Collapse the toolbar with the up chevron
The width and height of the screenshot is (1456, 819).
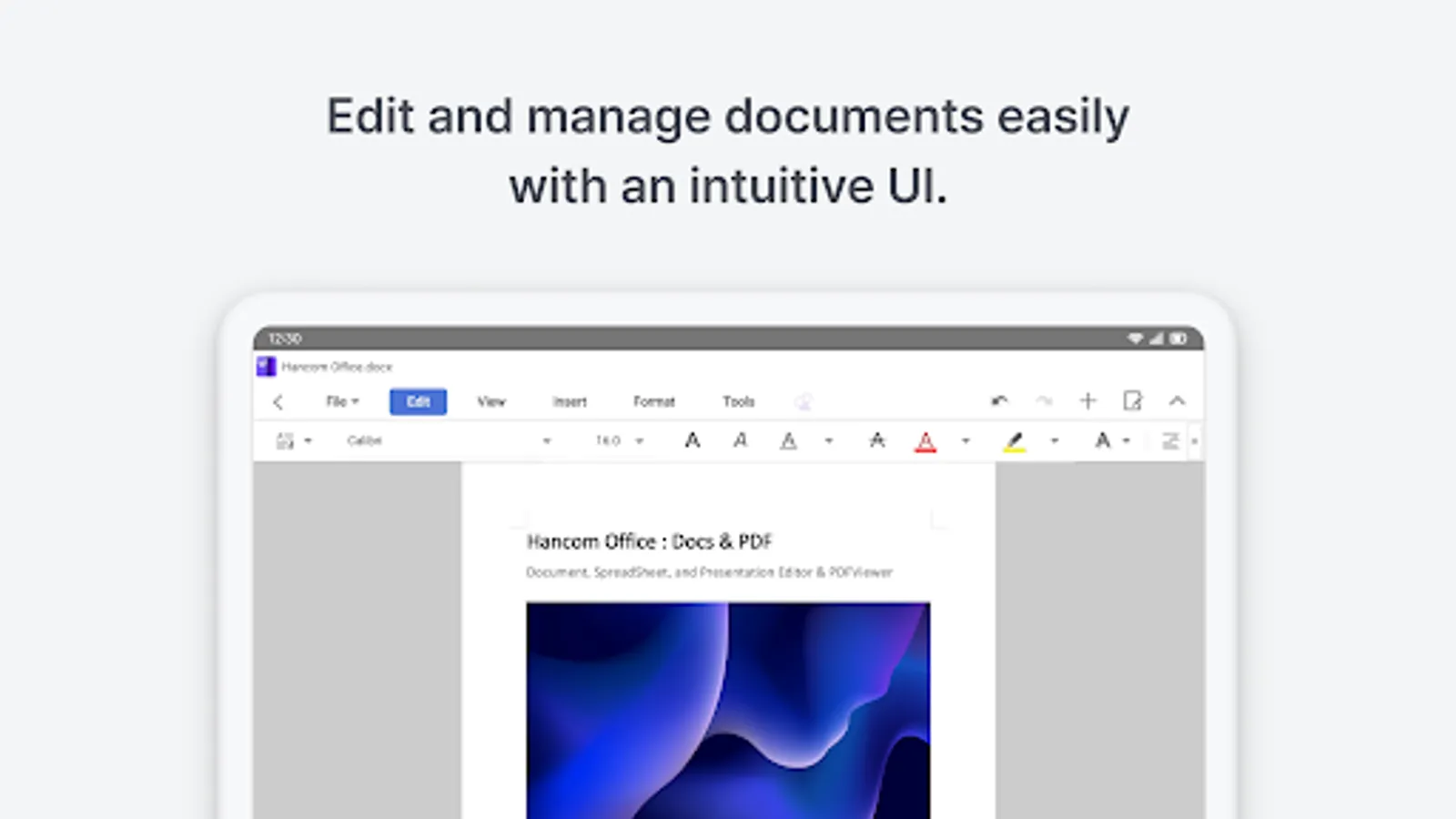click(1178, 401)
